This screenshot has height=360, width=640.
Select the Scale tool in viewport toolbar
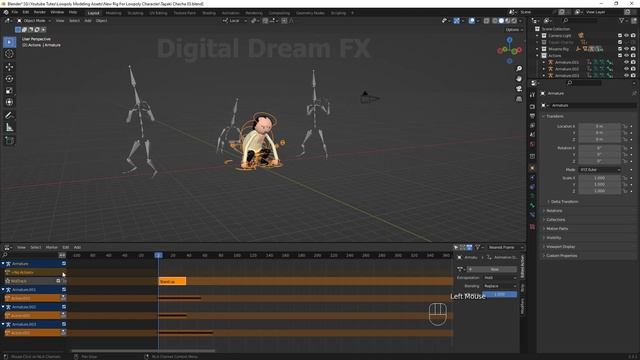[x=9, y=91]
